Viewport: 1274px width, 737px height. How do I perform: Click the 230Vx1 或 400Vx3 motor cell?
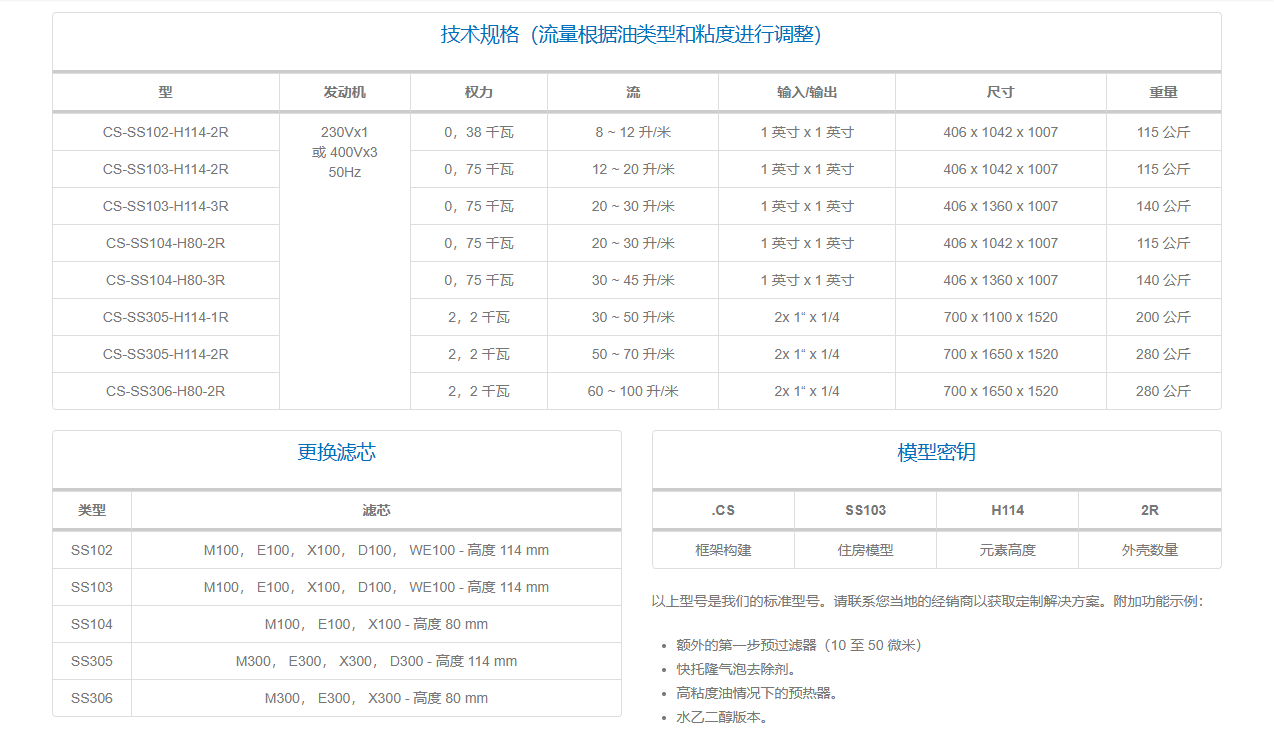click(x=344, y=152)
